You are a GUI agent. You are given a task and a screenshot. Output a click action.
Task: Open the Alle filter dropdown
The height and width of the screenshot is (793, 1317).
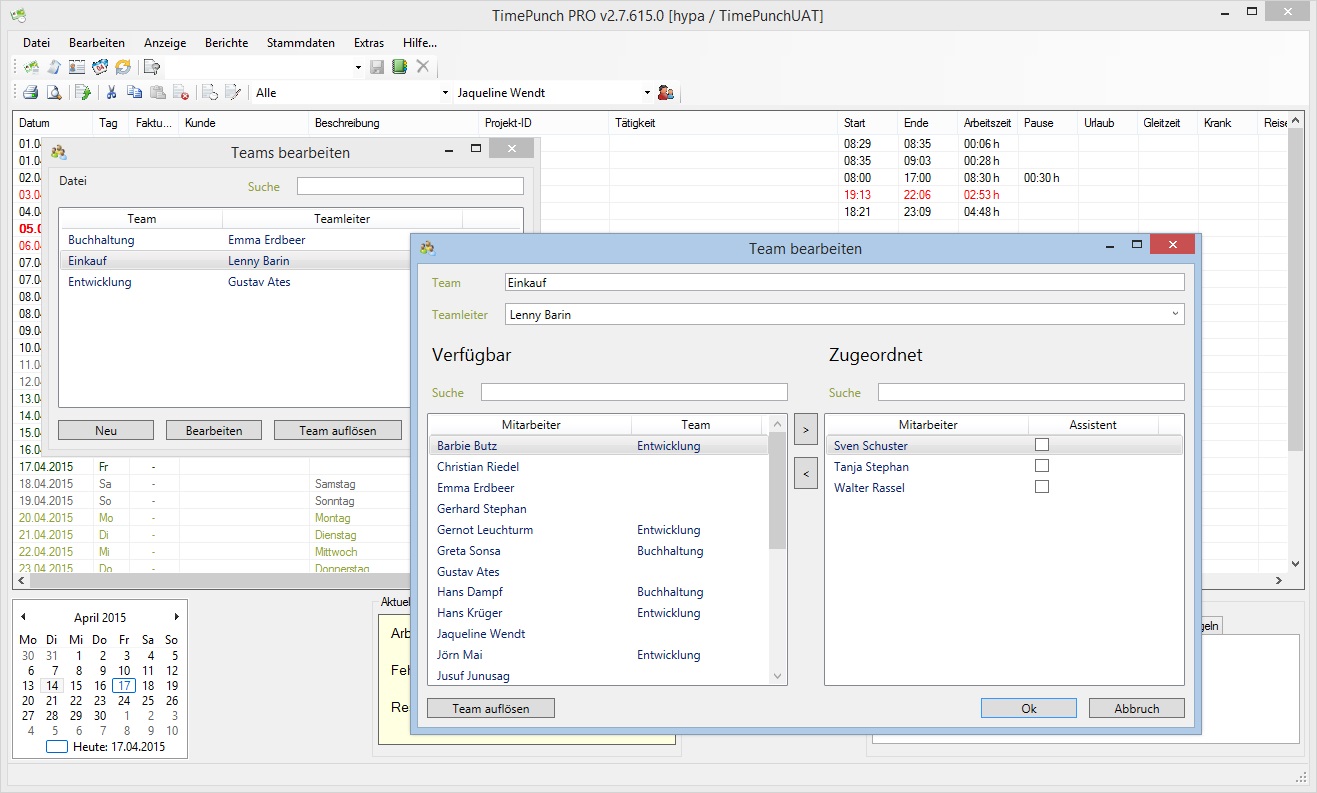[445, 93]
